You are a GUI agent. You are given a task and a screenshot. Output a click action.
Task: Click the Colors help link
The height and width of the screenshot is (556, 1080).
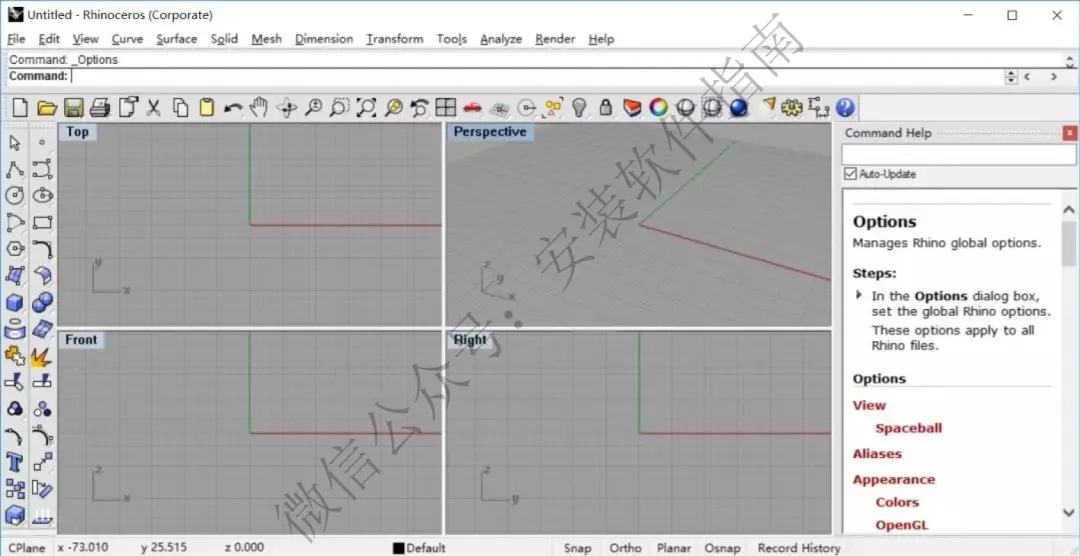pos(897,502)
